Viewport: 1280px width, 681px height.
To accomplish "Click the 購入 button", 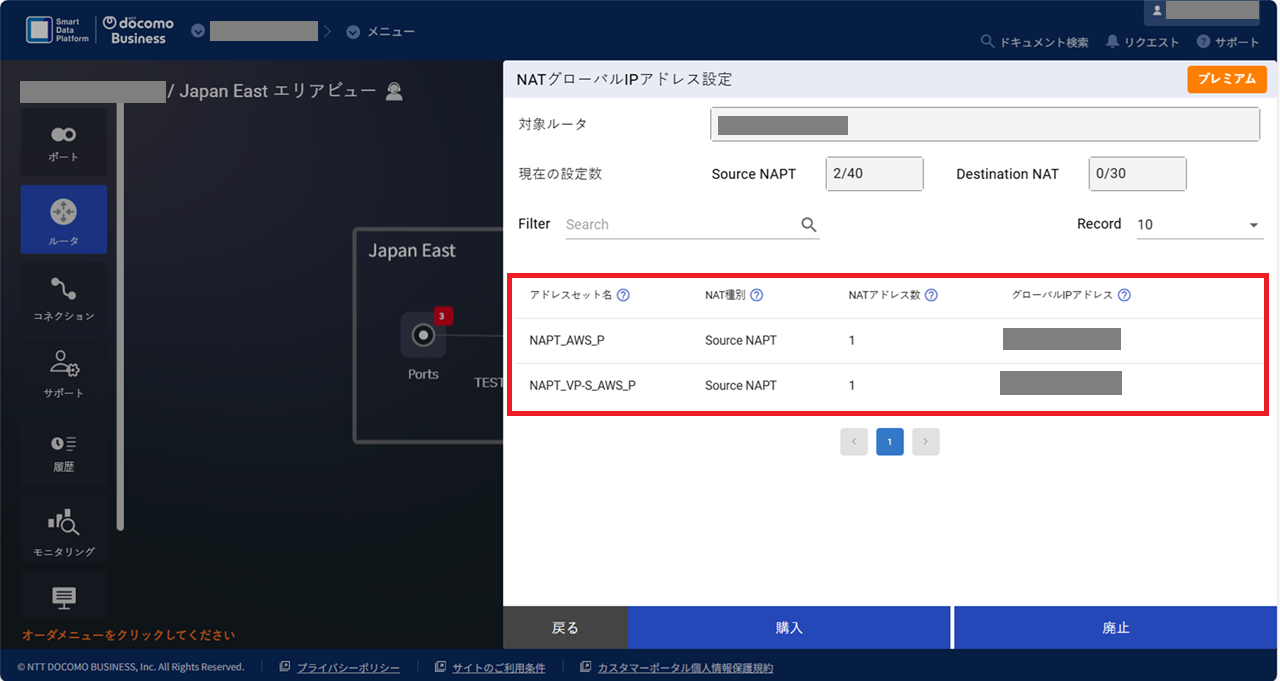I will click(x=789, y=628).
